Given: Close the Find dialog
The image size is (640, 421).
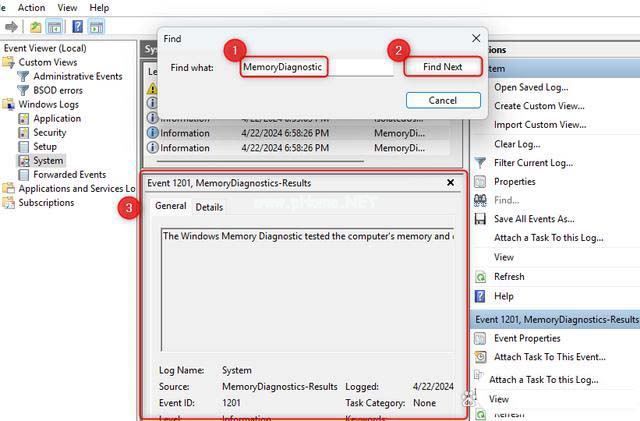Looking at the screenshot, I should (x=476, y=38).
